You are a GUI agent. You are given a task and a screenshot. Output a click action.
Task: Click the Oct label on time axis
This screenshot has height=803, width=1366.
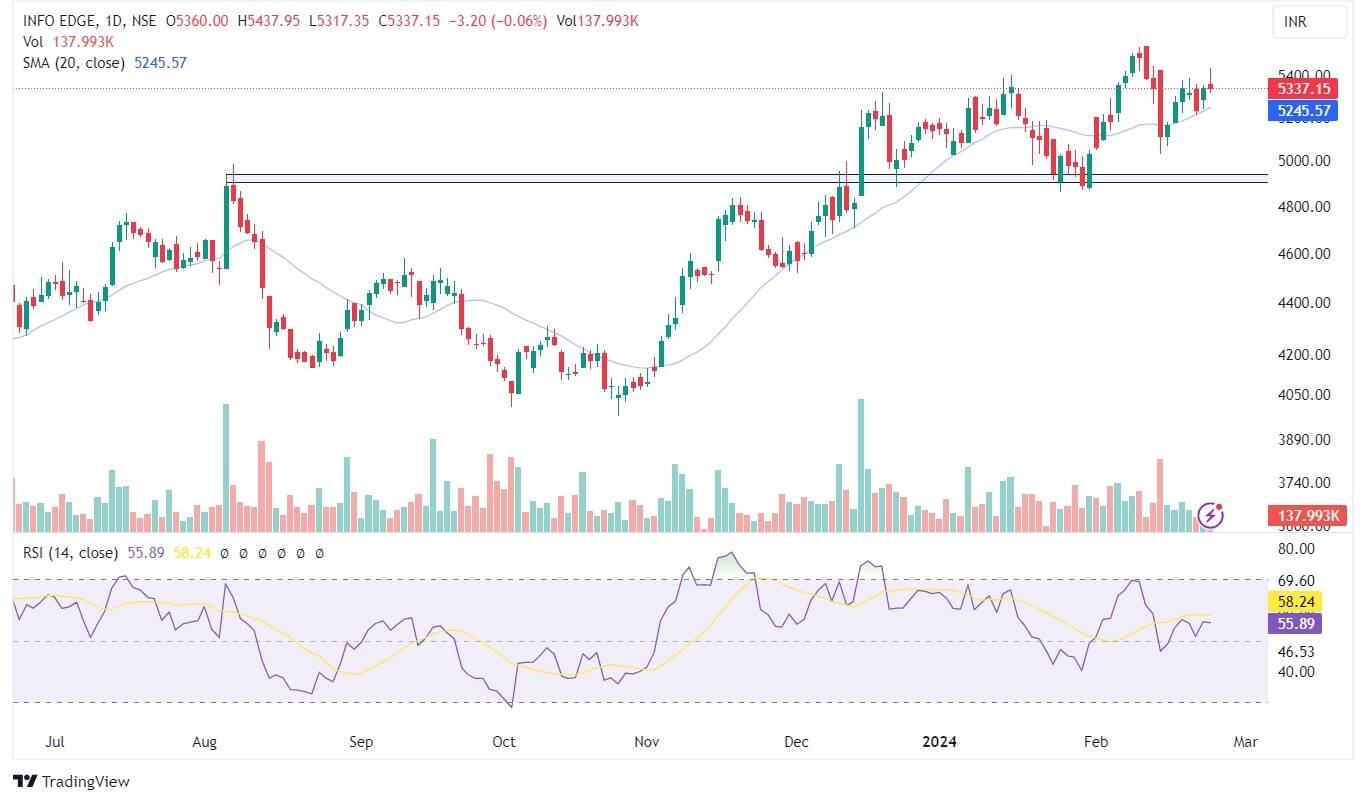pos(504,742)
